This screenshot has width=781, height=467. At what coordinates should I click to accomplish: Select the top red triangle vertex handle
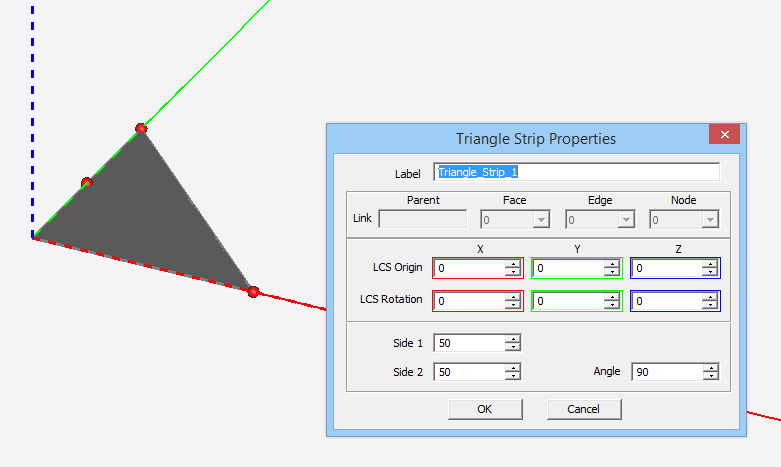coord(141,128)
